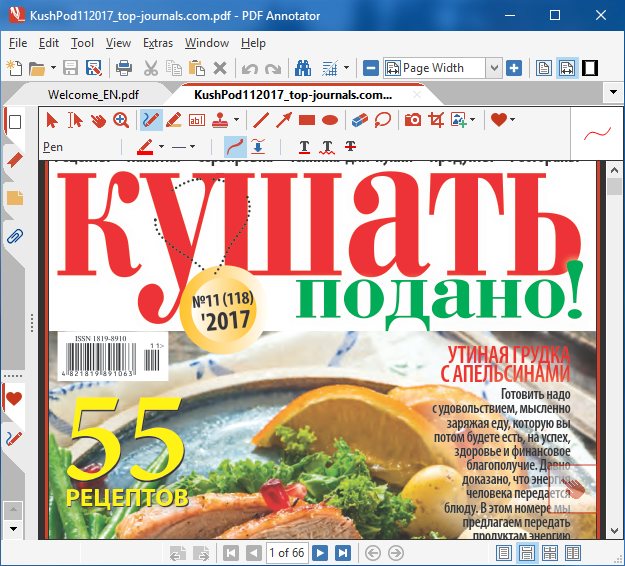The image size is (625, 566).
Task: Go to next page with arrow button
Action: click(x=320, y=553)
